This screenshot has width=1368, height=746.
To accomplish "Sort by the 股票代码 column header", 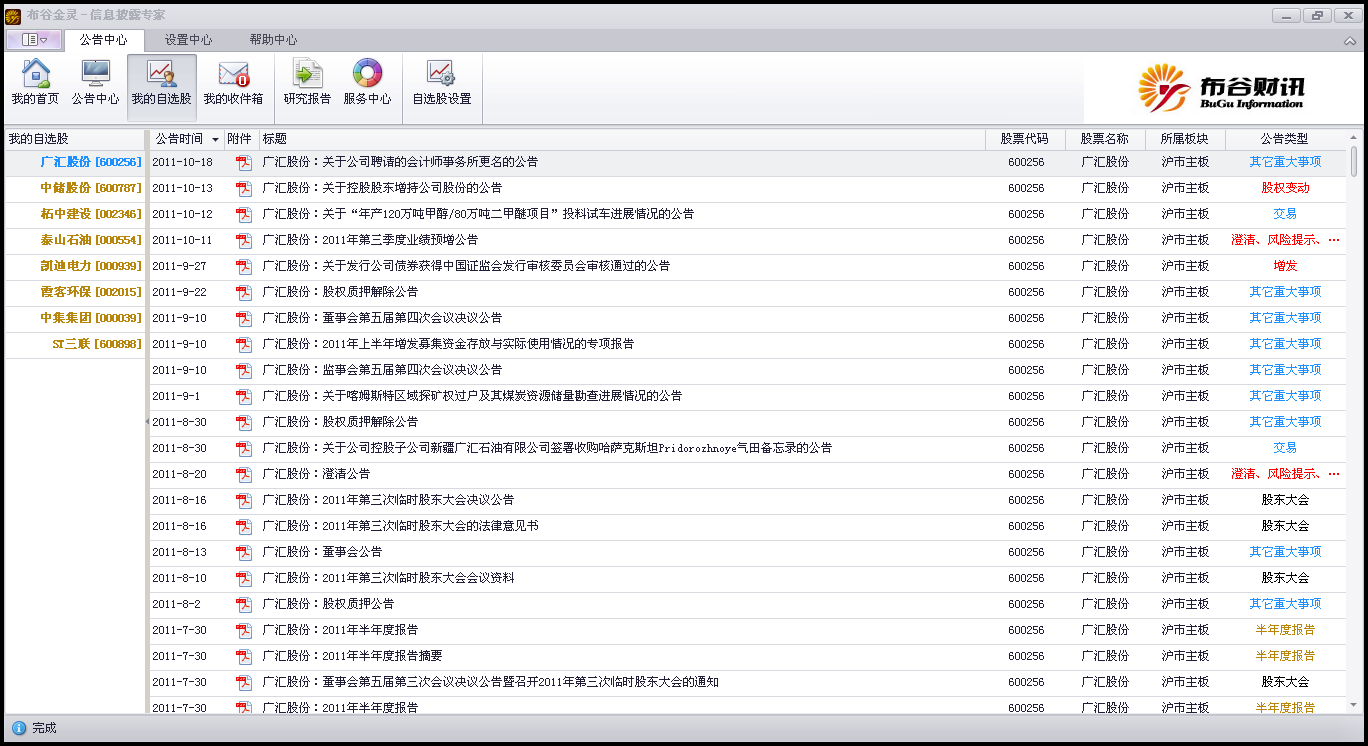I will [1026, 139].
